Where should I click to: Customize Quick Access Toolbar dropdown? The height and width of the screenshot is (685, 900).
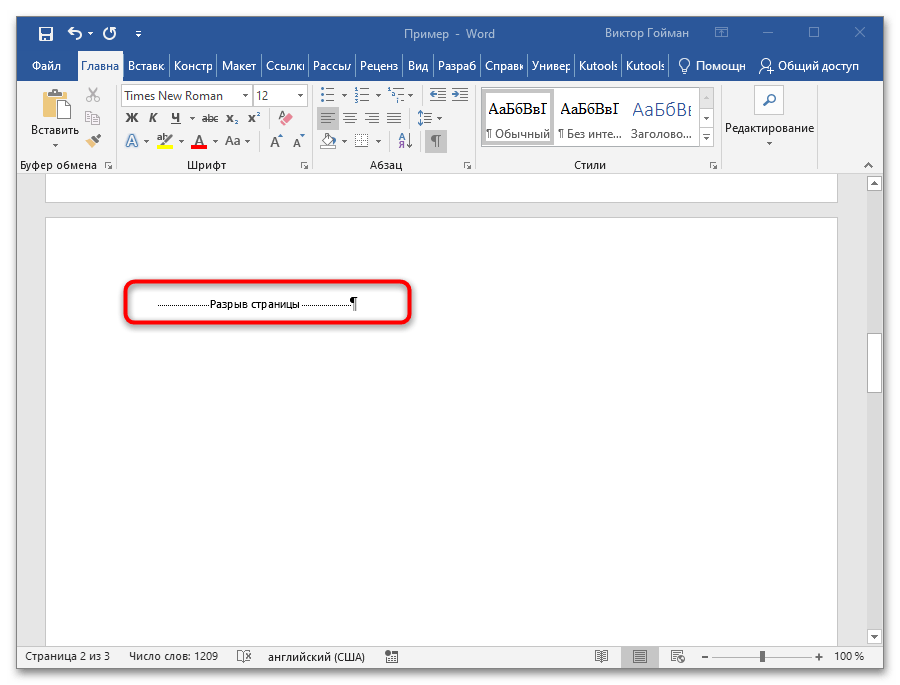[x=138, y=34]
